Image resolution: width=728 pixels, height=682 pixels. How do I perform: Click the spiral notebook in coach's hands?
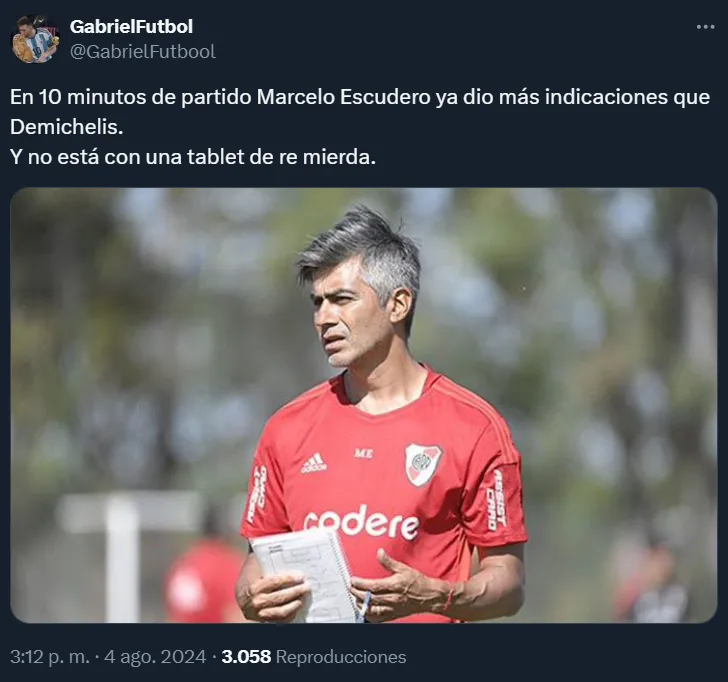pyautogui.click(x=307, y=575)
